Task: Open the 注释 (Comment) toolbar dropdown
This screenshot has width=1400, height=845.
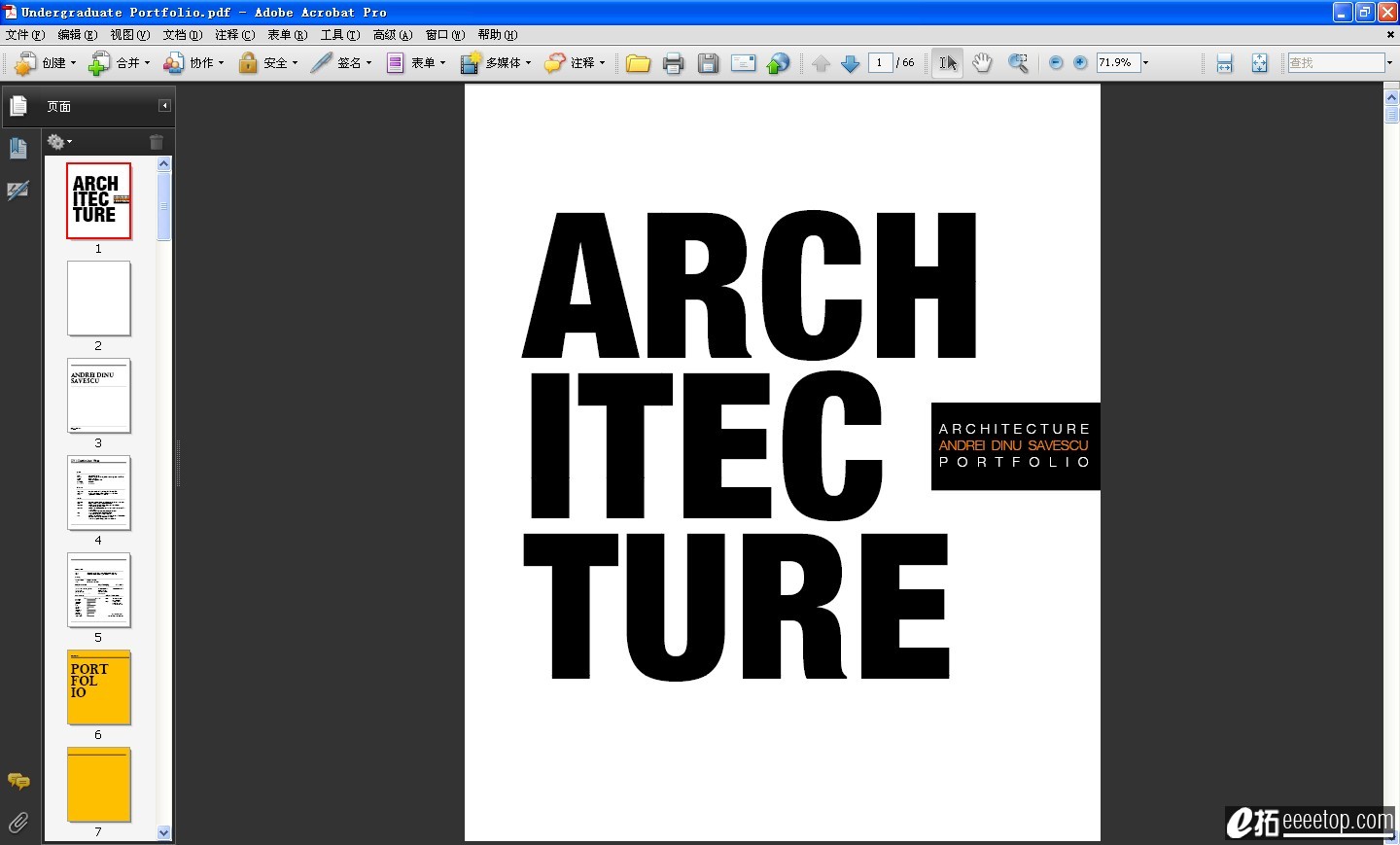Action: (x=575, y=63)
